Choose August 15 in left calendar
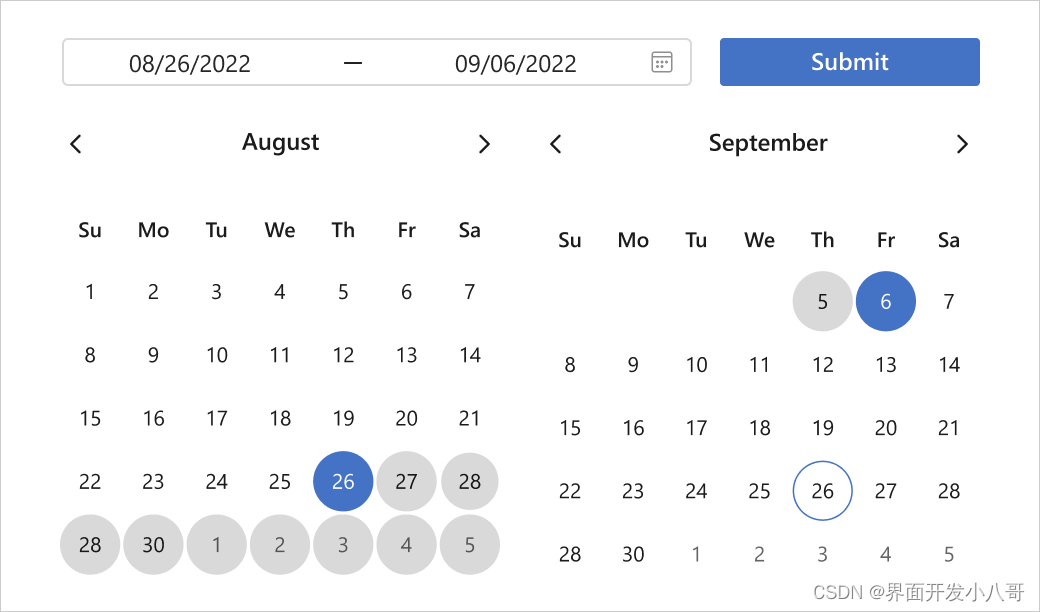1040x612 pixels. tap(90, 419)
